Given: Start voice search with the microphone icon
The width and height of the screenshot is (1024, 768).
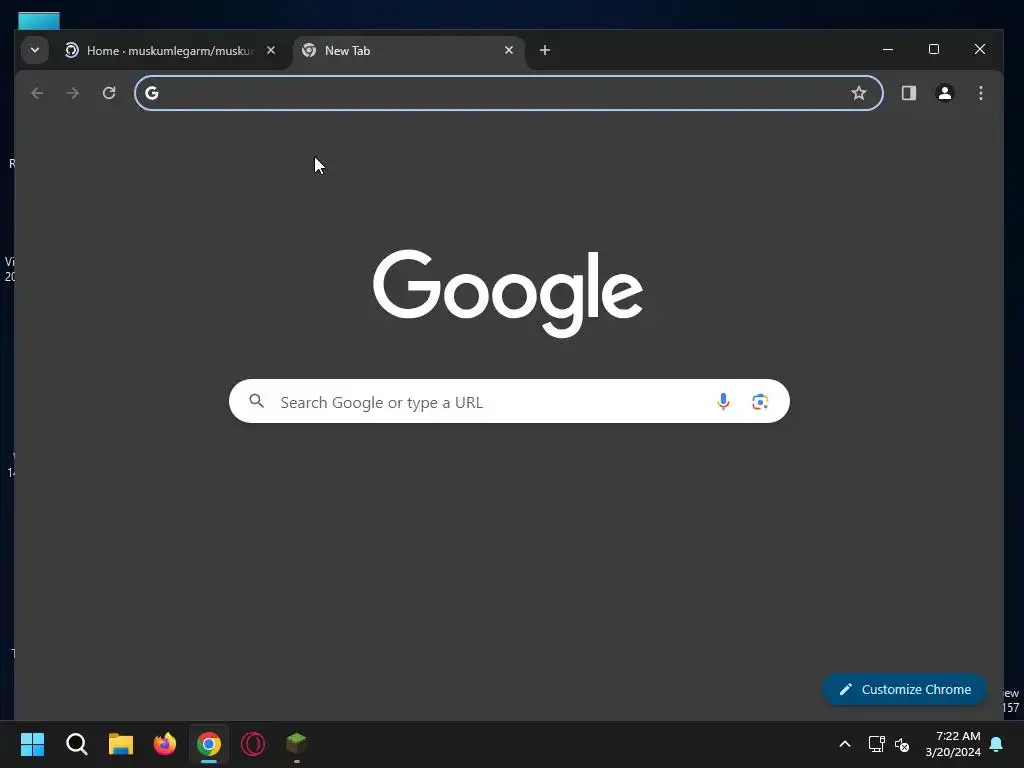Looking at the screenshot, I should (x=723, y=402).
